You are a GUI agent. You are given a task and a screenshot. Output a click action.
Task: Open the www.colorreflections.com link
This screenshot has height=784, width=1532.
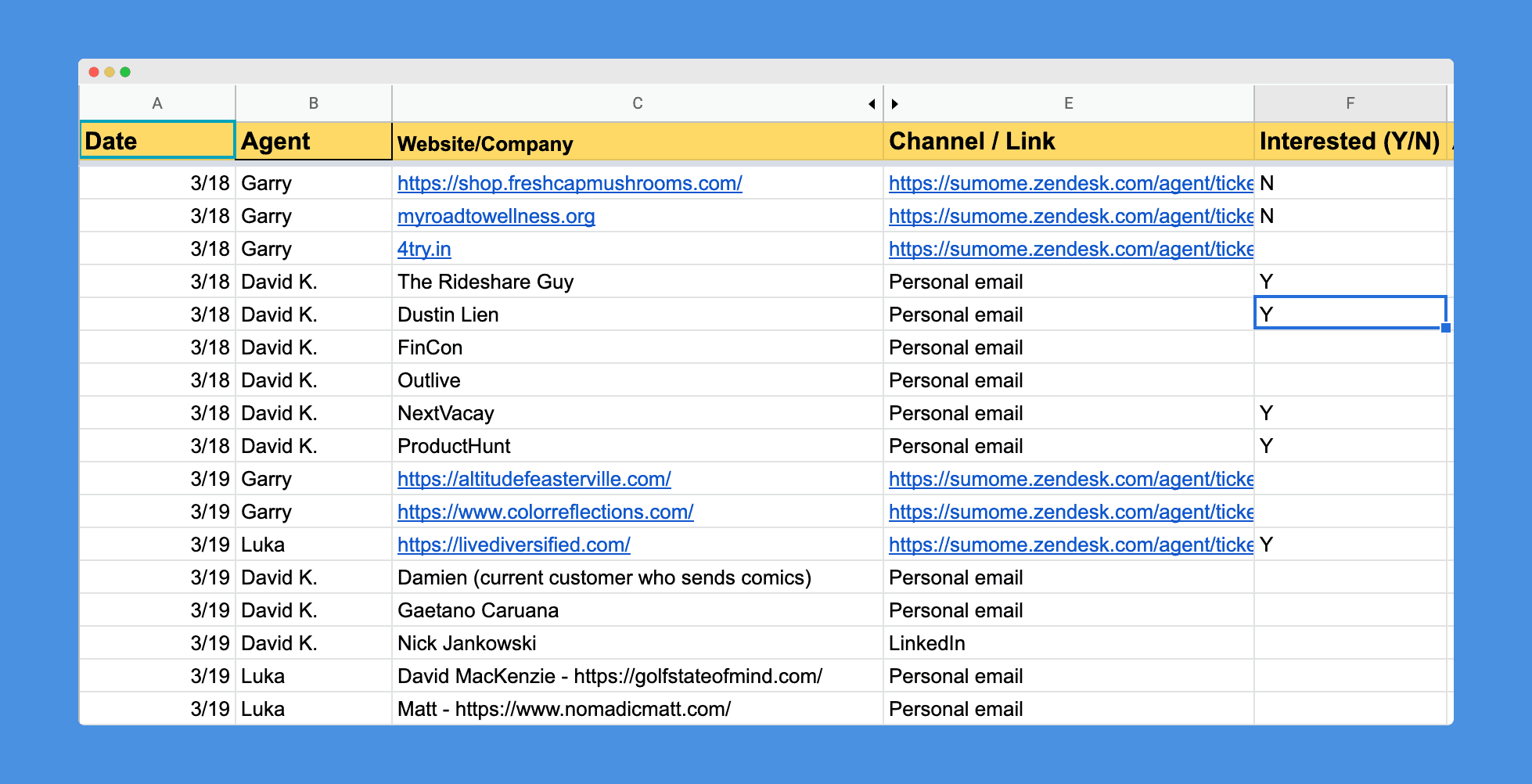[x=545, y=512]
